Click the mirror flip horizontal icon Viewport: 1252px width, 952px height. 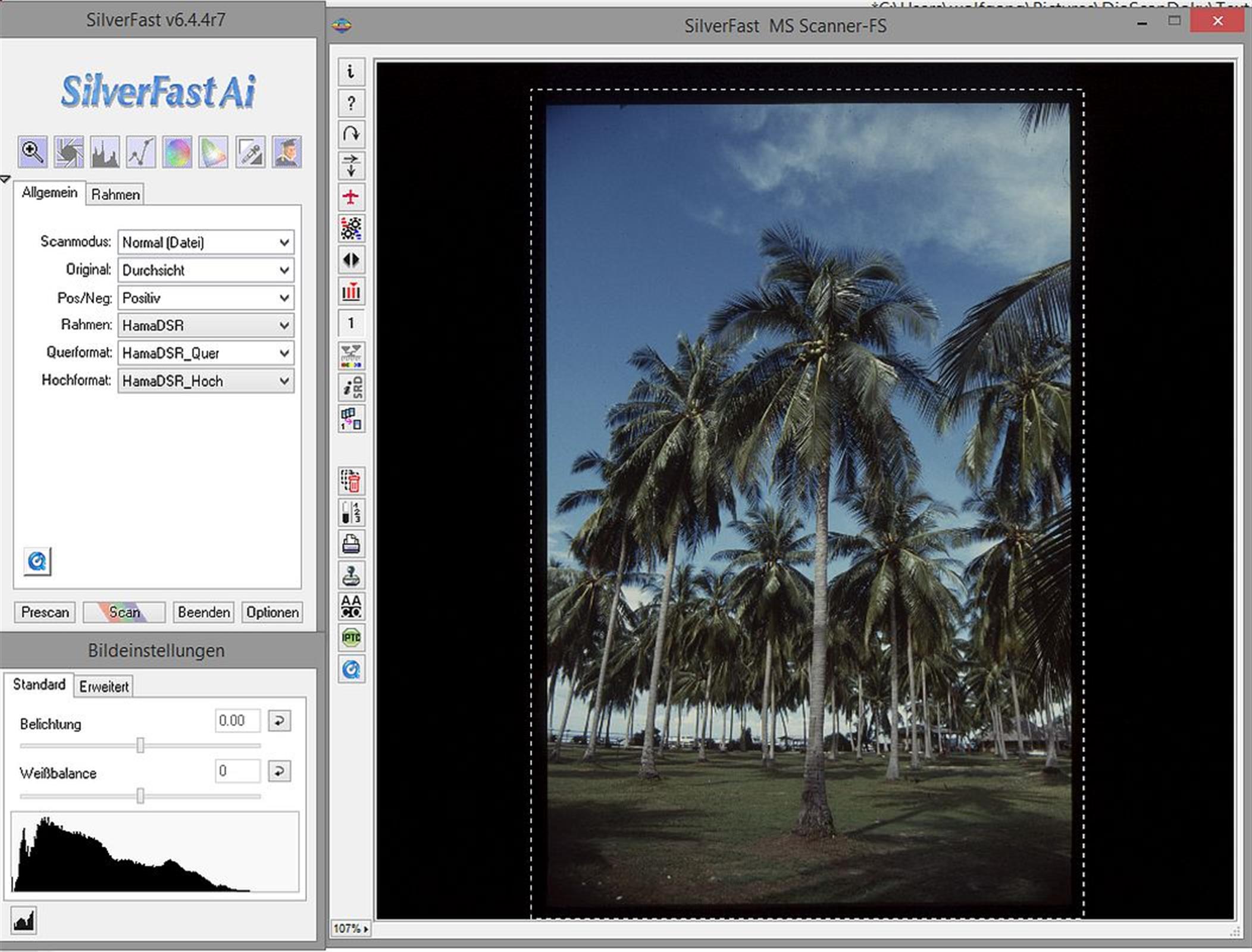351,260
